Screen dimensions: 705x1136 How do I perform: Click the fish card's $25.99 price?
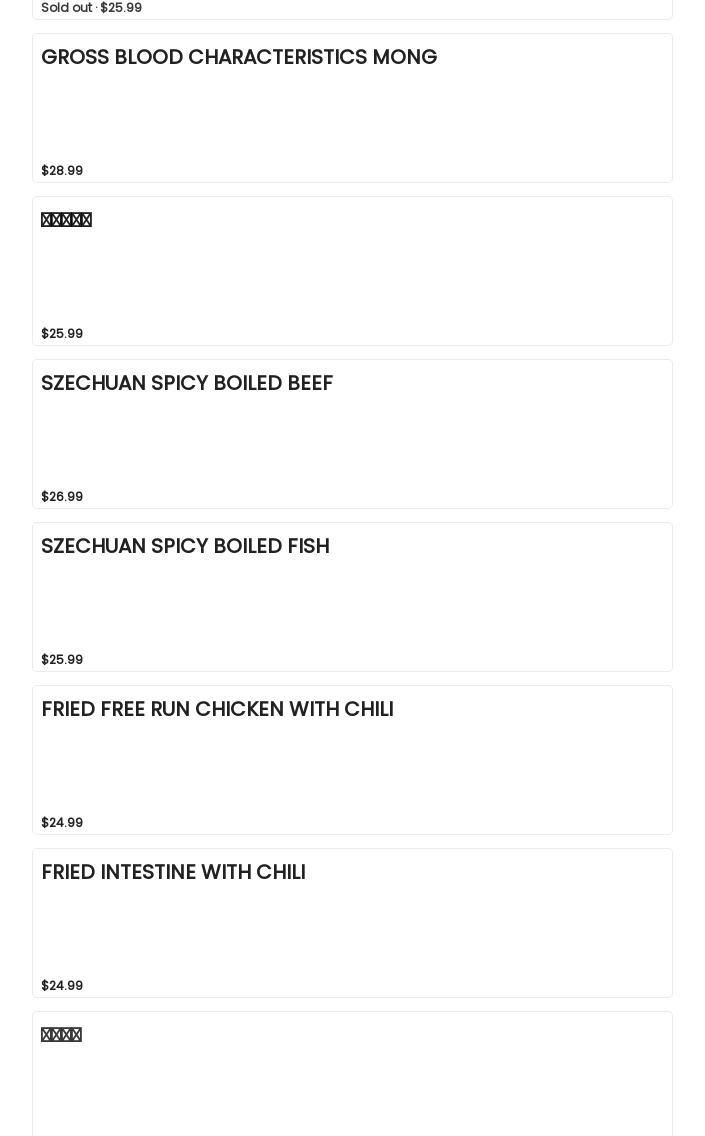[62, 660]
